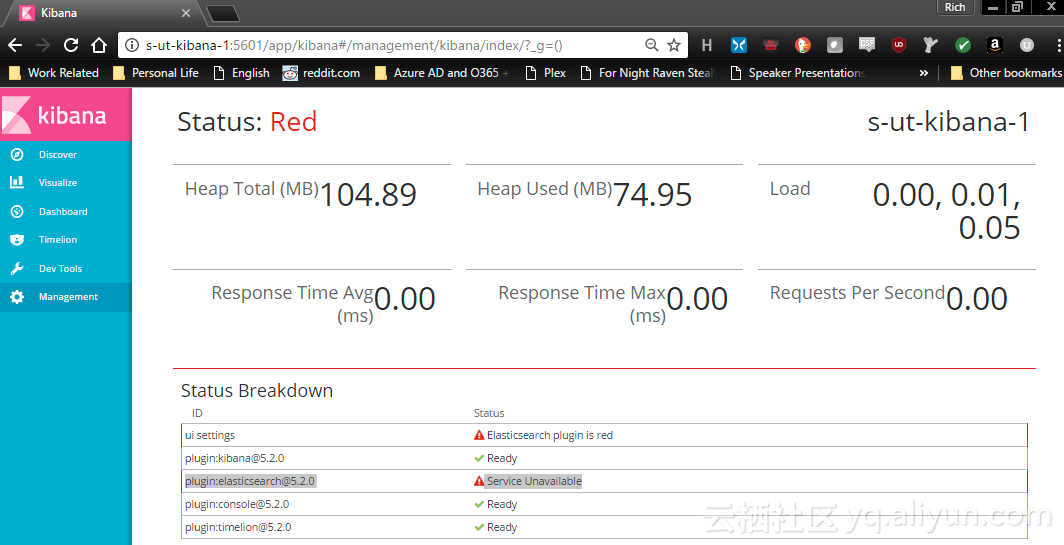
Task: Open the English bookmark
Action: pos(242,73)
